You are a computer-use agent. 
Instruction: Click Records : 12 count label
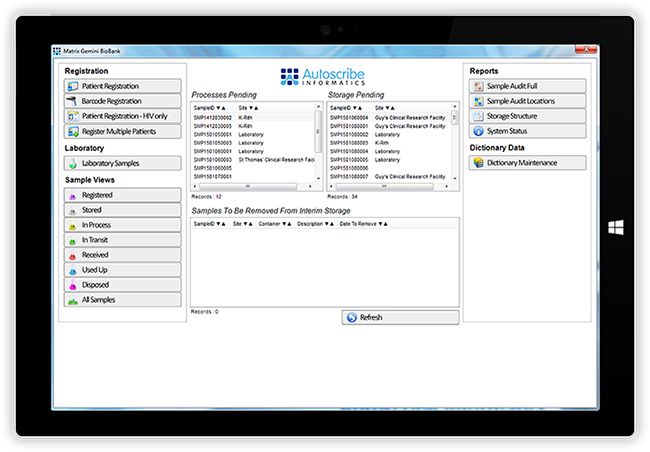click(206, 197)
